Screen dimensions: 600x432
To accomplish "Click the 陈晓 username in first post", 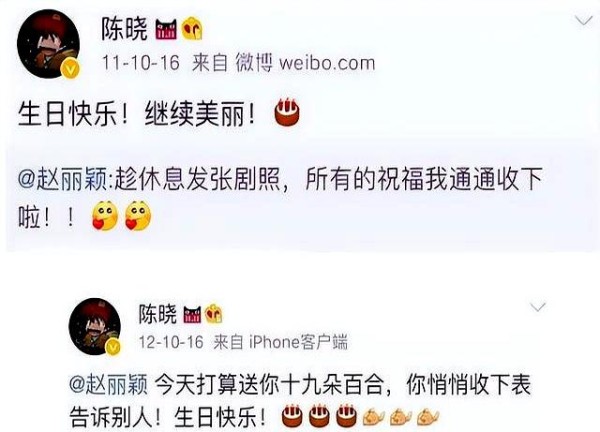I will [x=124, y=29].
